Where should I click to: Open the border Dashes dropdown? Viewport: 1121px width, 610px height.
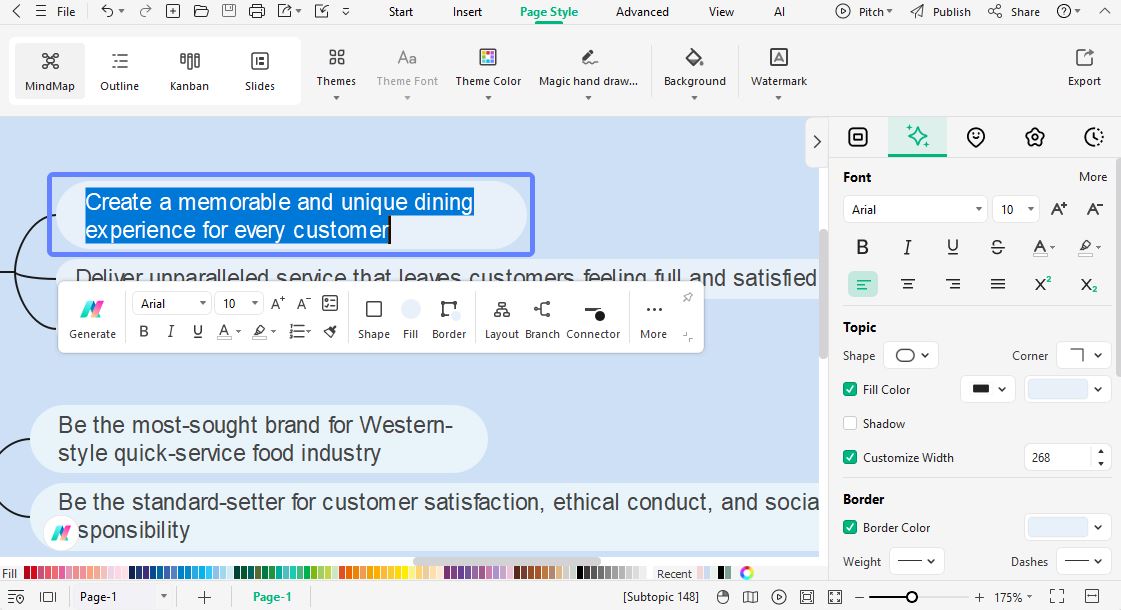click(1084, 561)
